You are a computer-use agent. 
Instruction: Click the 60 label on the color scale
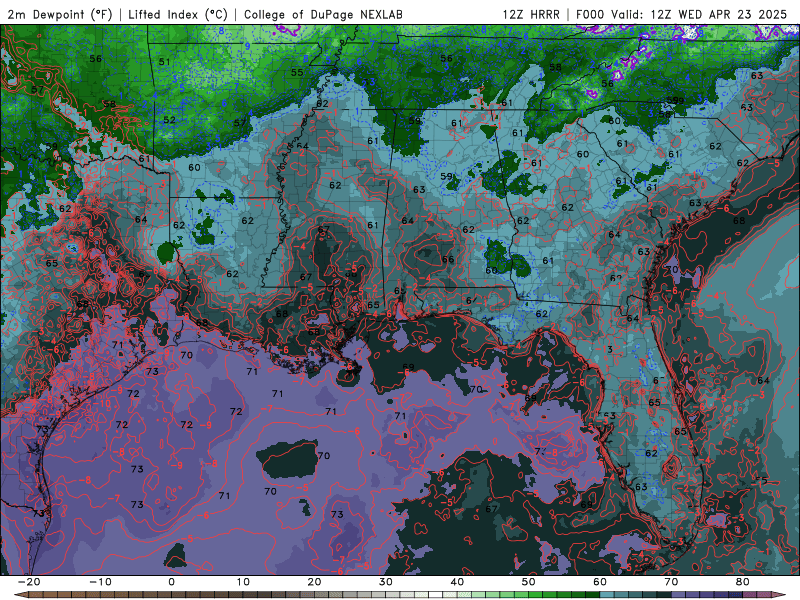(600, 582)
